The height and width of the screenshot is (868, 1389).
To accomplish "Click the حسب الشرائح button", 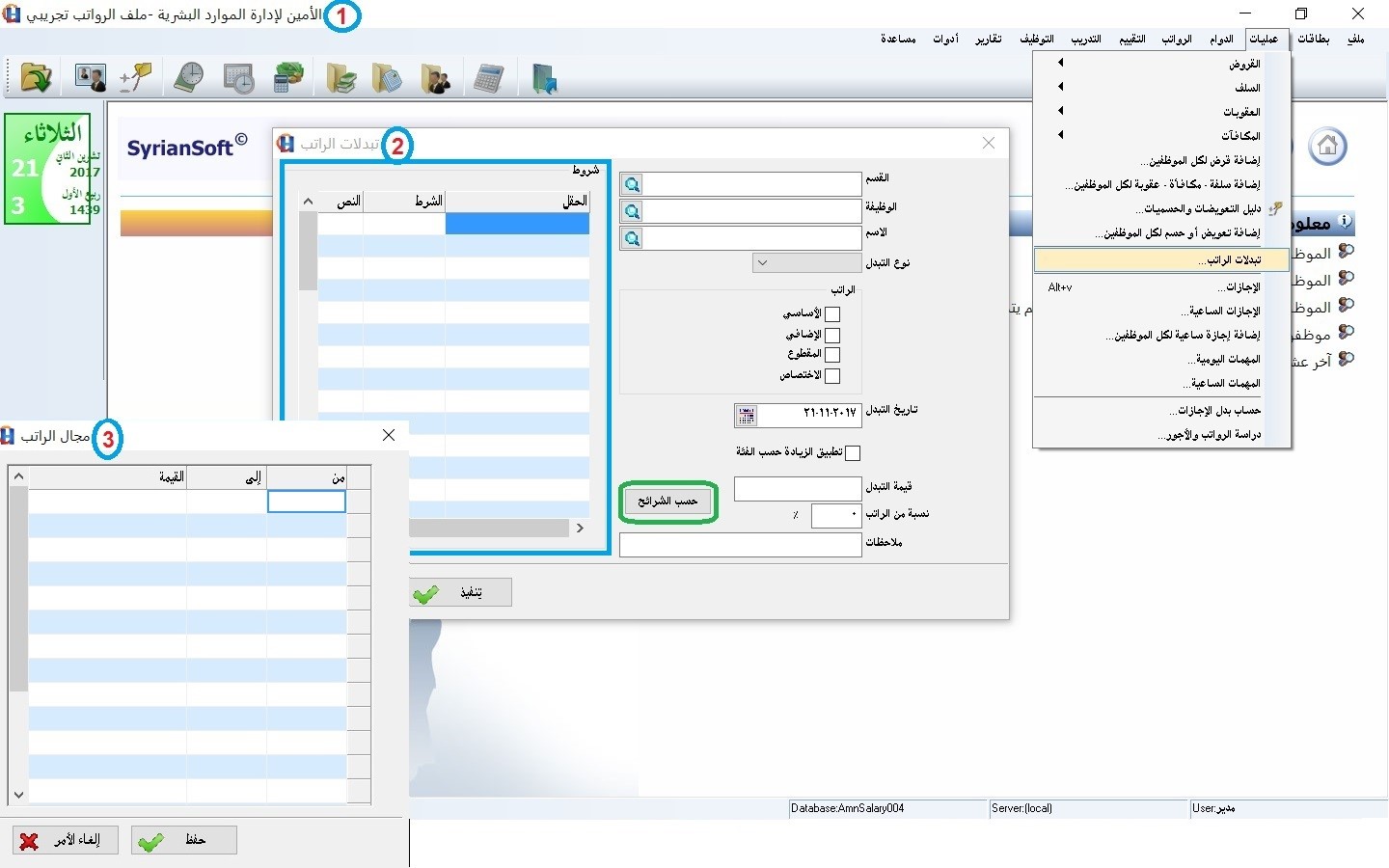I will pos(667,502).
